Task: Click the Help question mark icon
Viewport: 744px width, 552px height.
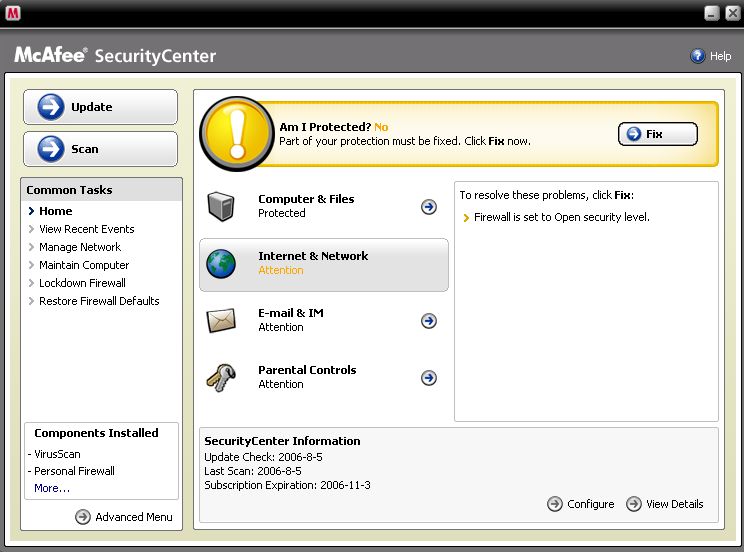Action: coord(698,56)
